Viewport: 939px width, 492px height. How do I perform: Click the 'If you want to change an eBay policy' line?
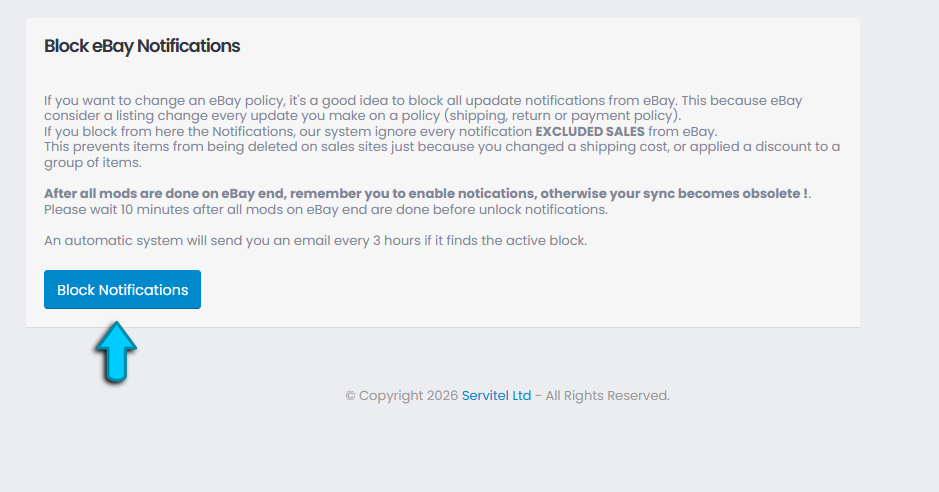click(423, 101)
